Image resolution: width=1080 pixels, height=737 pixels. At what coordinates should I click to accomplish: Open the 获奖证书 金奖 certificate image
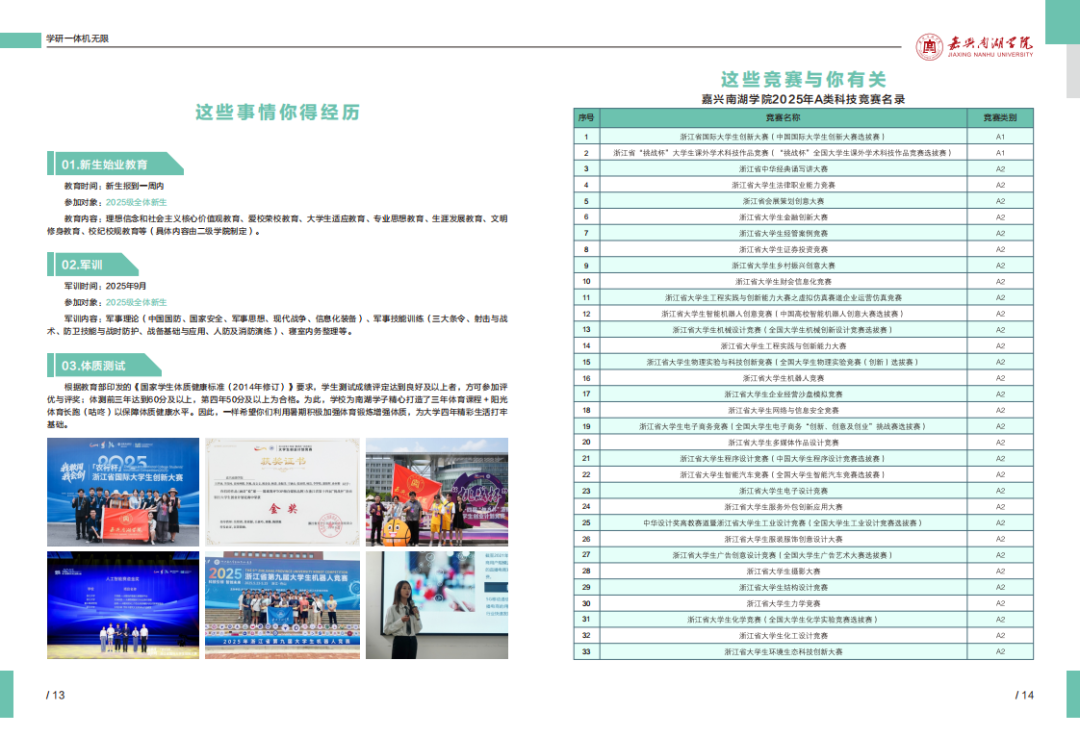click(282, 492)
